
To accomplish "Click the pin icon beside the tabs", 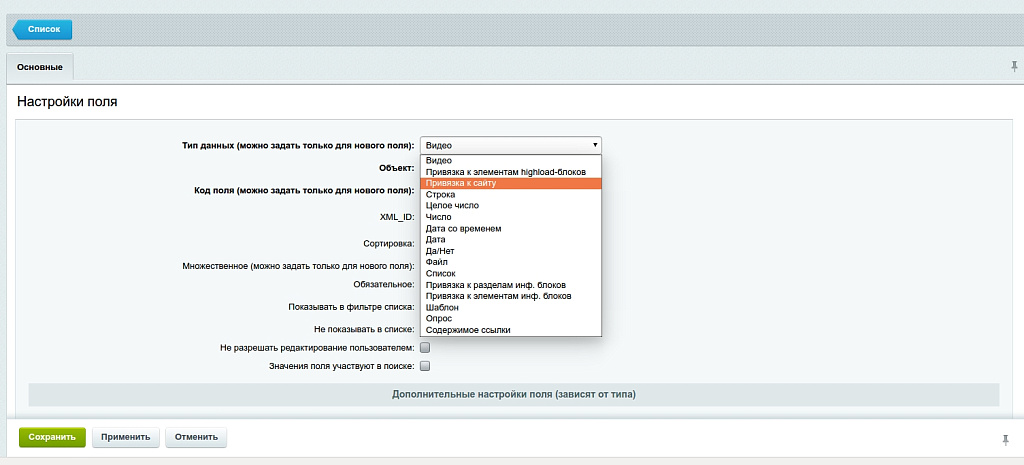I will coord(1014,66).
